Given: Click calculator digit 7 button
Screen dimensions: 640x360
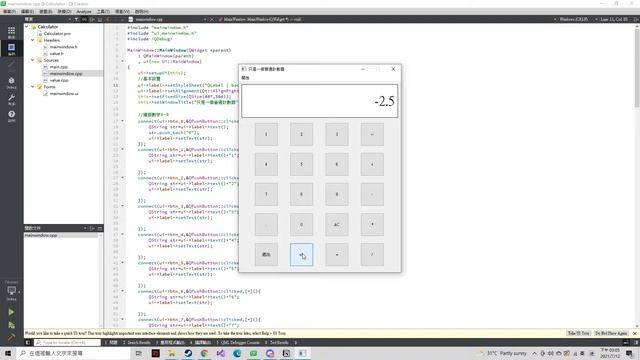Looking at the screenshot, I should tap(266, 194).
